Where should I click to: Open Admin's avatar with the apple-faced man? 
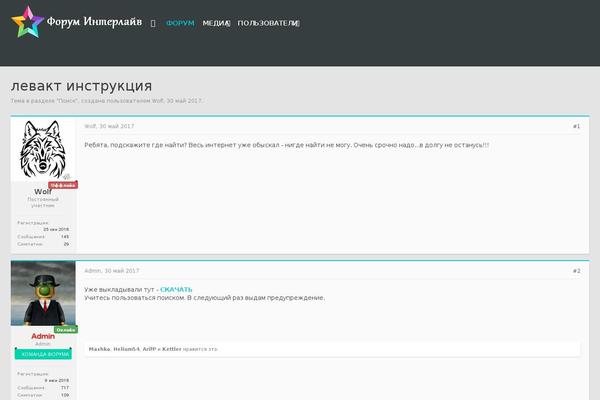pos(43,293)
